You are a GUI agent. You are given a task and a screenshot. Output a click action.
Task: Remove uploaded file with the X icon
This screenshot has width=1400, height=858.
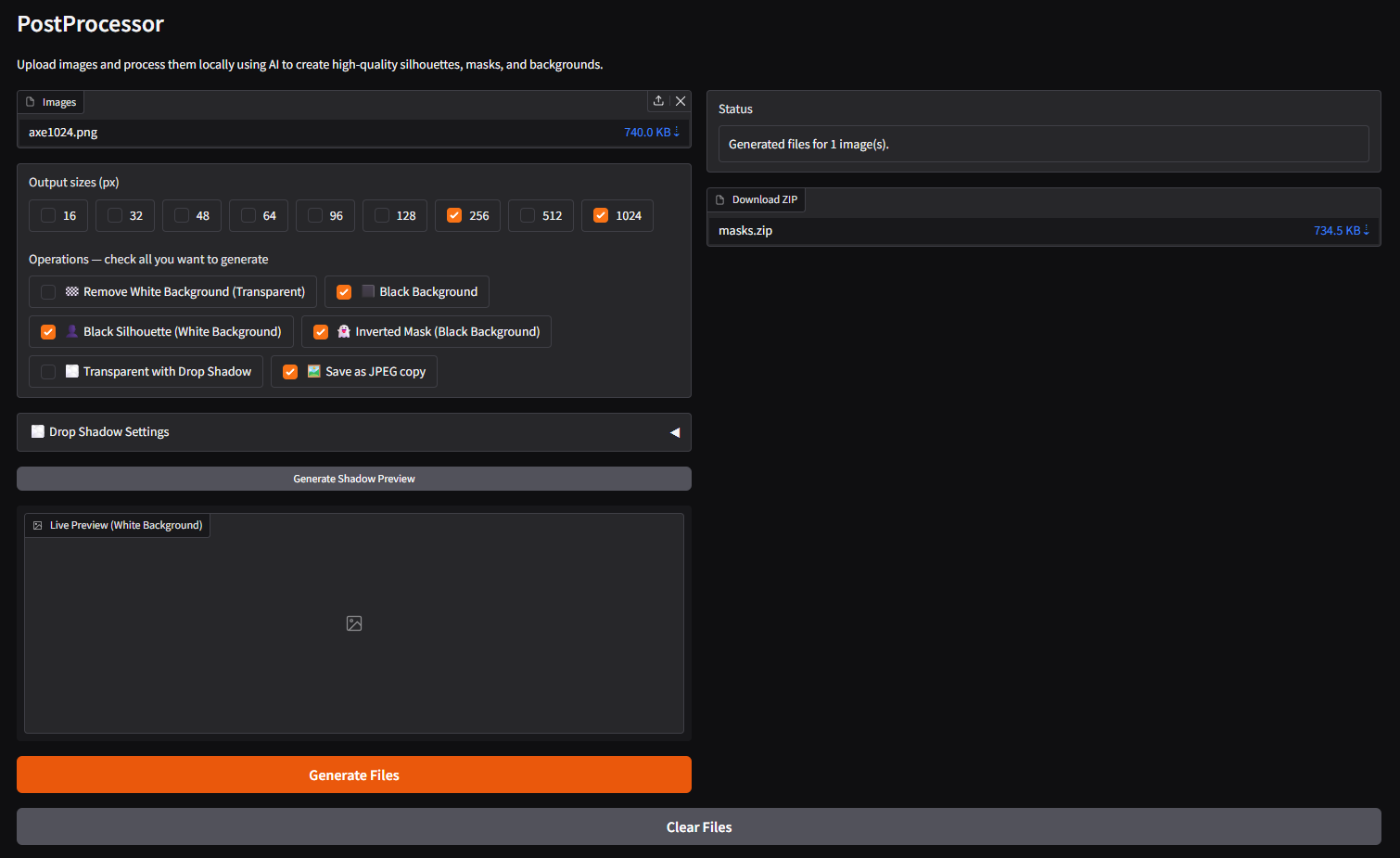point(681,101)
